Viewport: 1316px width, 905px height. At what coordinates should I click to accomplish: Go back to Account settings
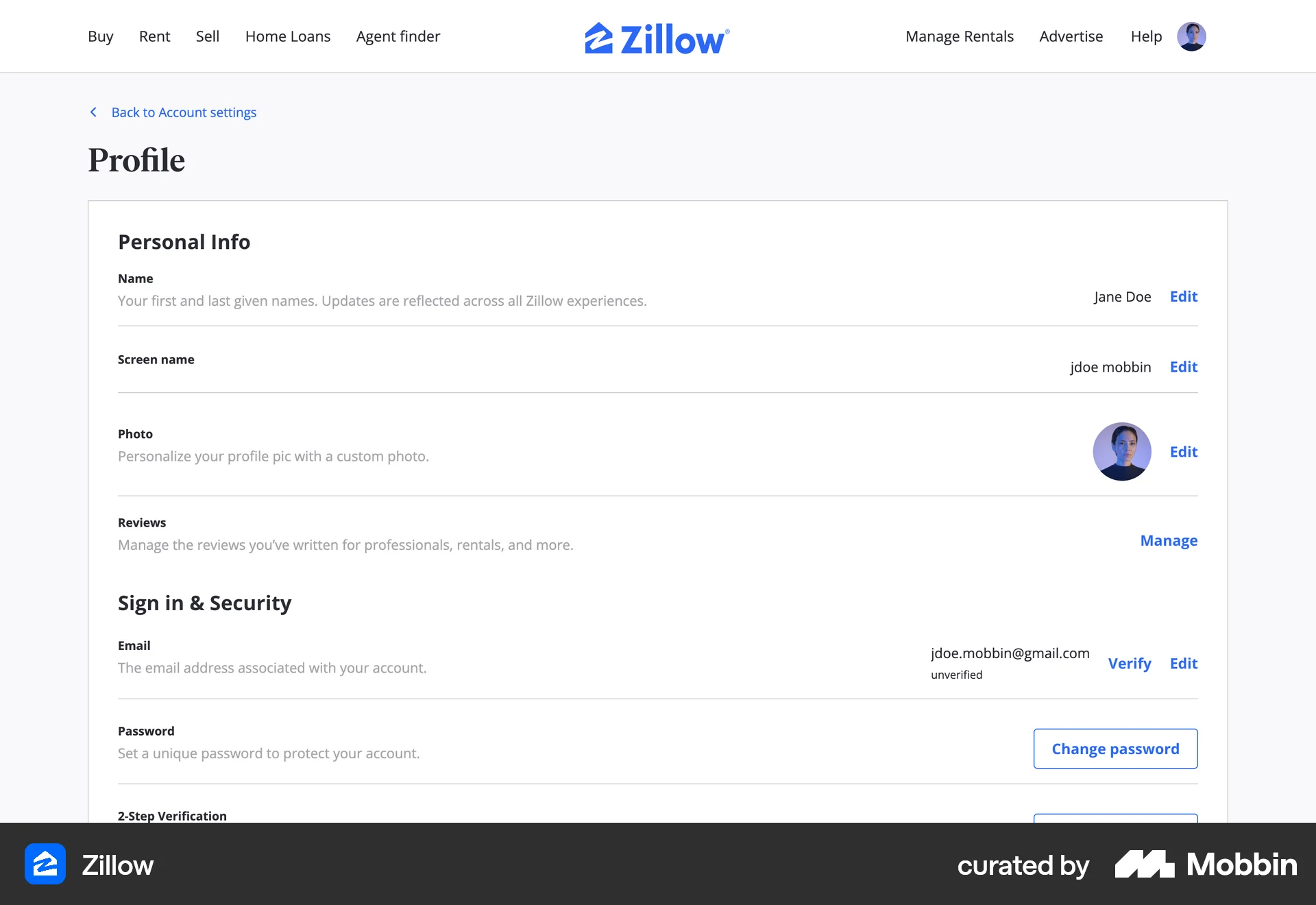coord(184,112)
